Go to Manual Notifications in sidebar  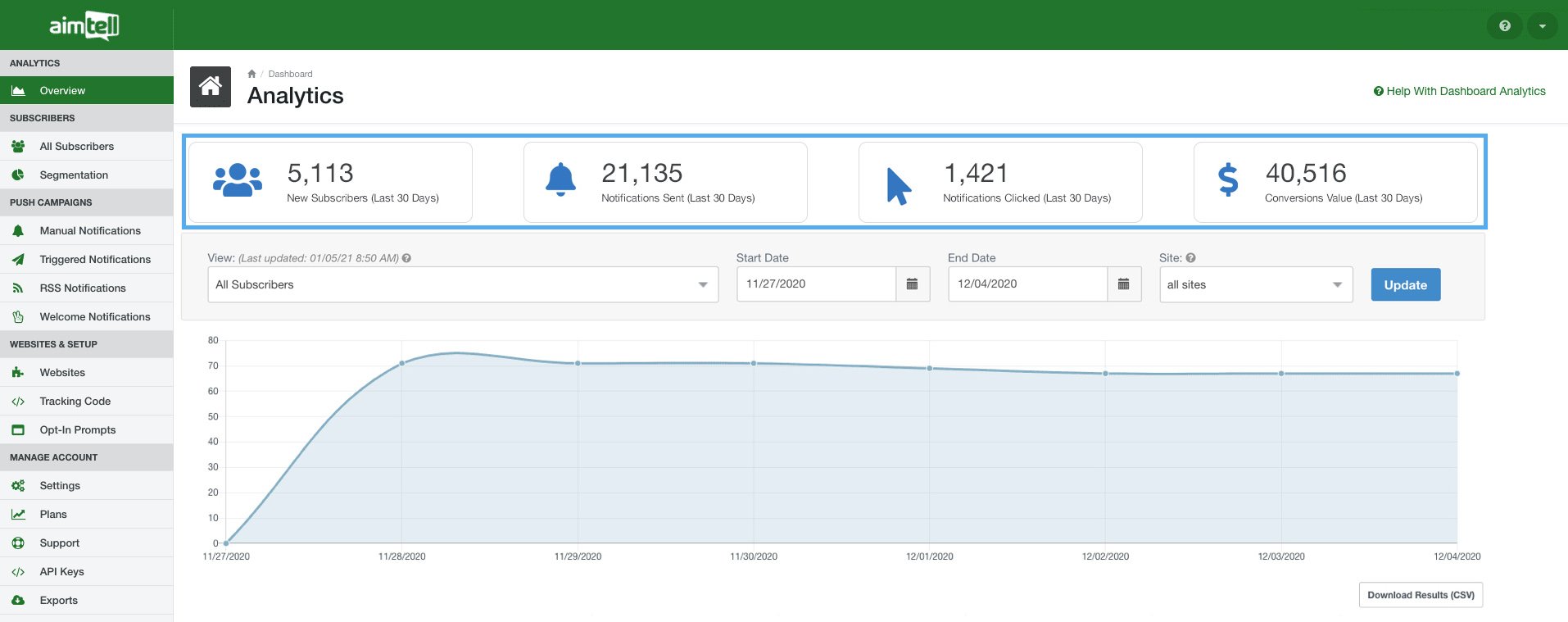[x=90, y=231]
